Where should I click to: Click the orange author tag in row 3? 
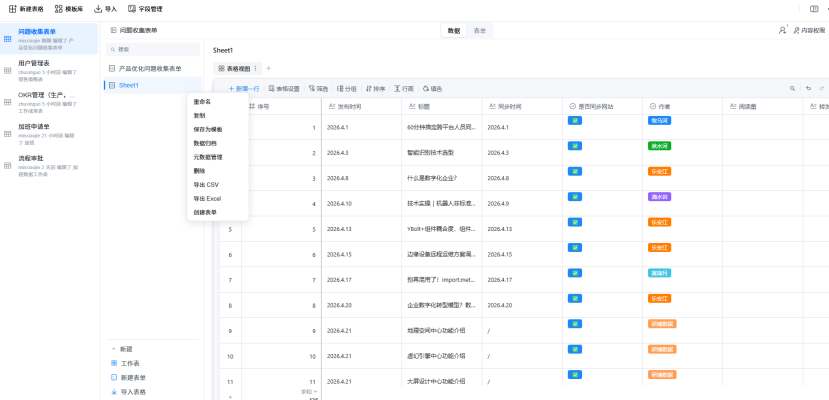coord(659,171)
